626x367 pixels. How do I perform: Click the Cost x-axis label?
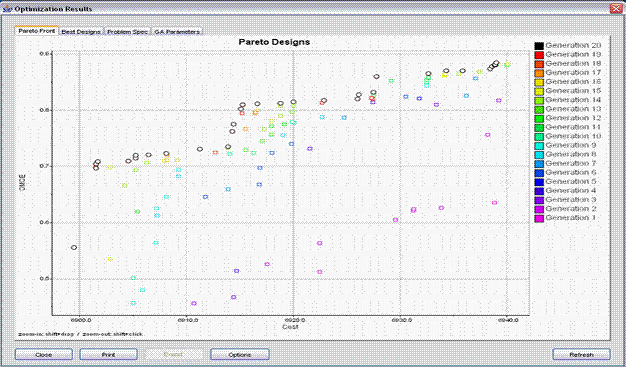290,327
